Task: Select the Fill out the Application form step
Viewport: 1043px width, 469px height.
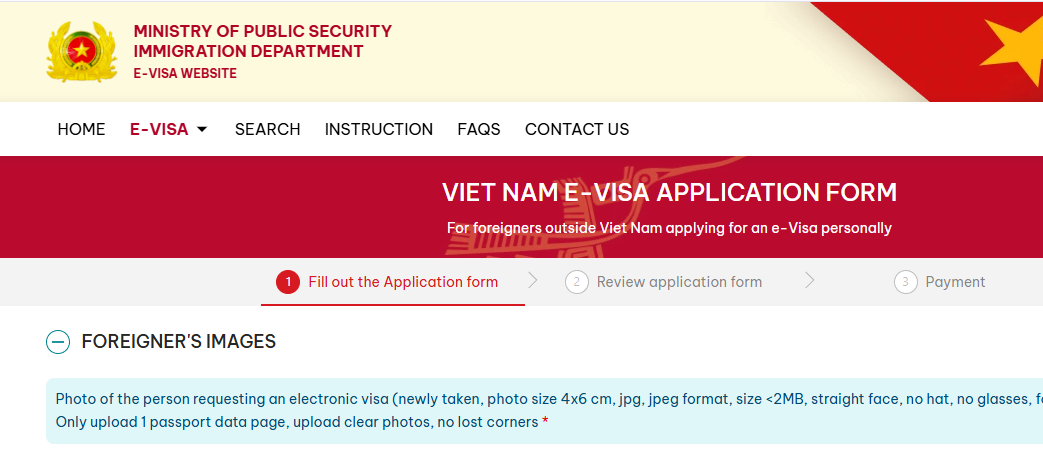Action: tap(403, 282)
